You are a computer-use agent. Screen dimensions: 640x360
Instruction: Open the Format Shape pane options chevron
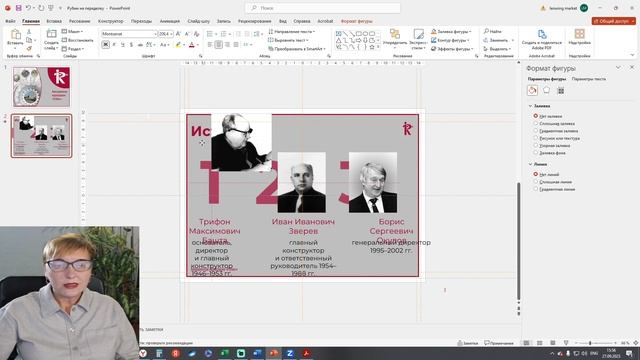(x=618, y=67)
